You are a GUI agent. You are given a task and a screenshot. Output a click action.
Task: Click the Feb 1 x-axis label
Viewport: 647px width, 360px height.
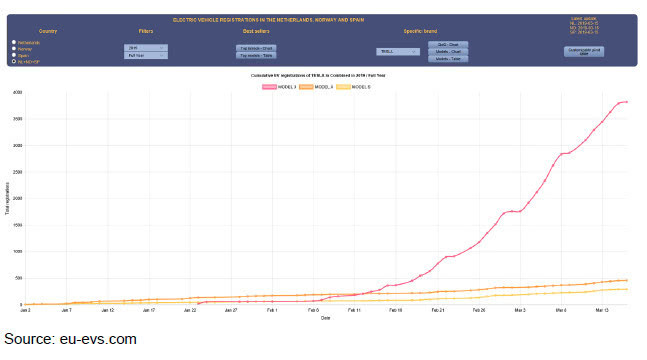272,310
